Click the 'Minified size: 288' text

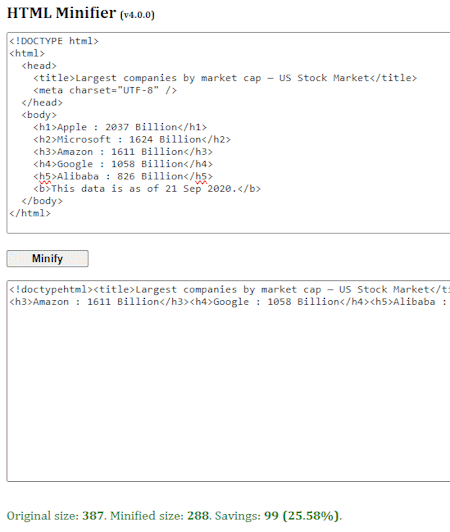159,516
